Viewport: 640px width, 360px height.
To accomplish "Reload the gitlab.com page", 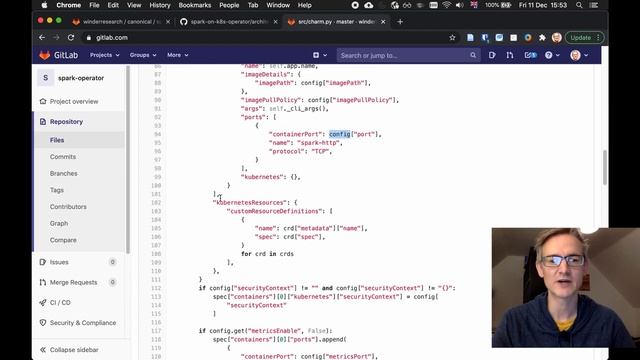I will click(71, 38).
